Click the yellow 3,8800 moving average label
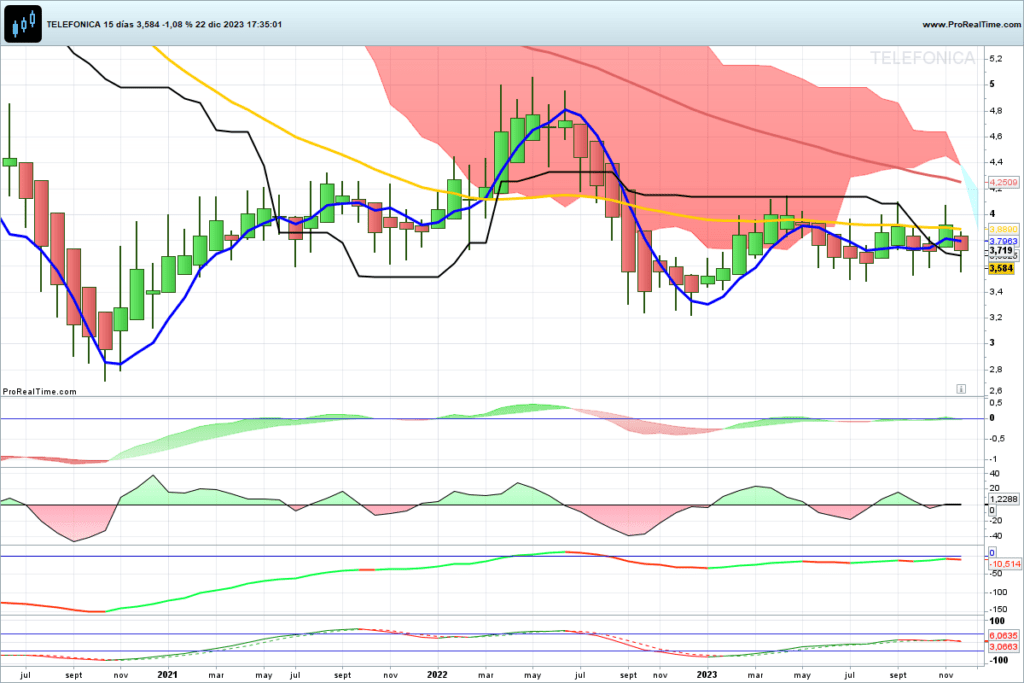The image size is (1024, 683). click(1003, 230)
